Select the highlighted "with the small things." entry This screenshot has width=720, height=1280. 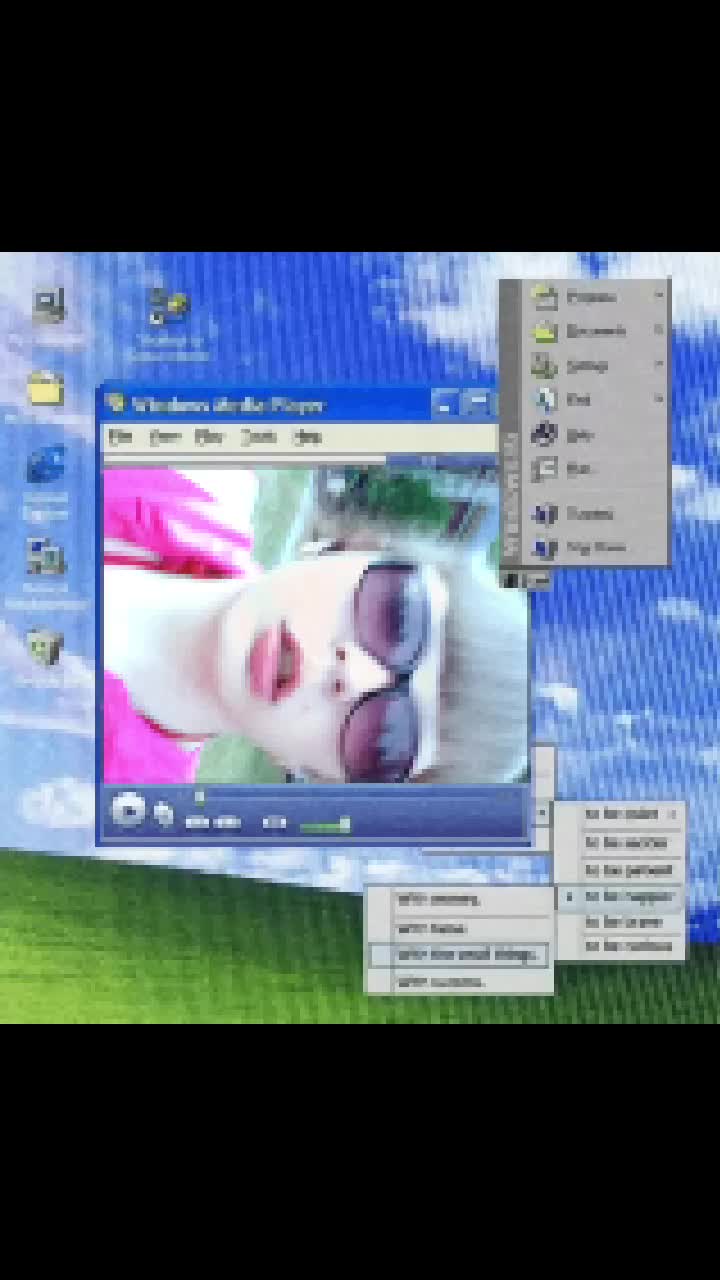point(459,955)
